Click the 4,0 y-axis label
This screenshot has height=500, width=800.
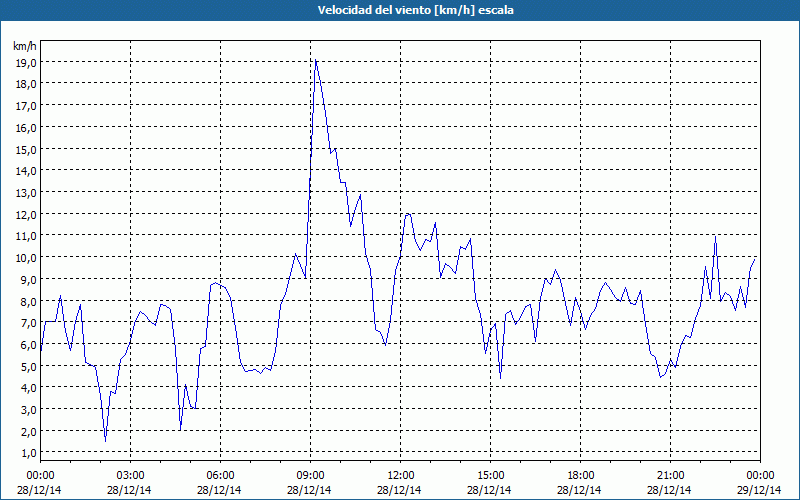coord(29,388)
